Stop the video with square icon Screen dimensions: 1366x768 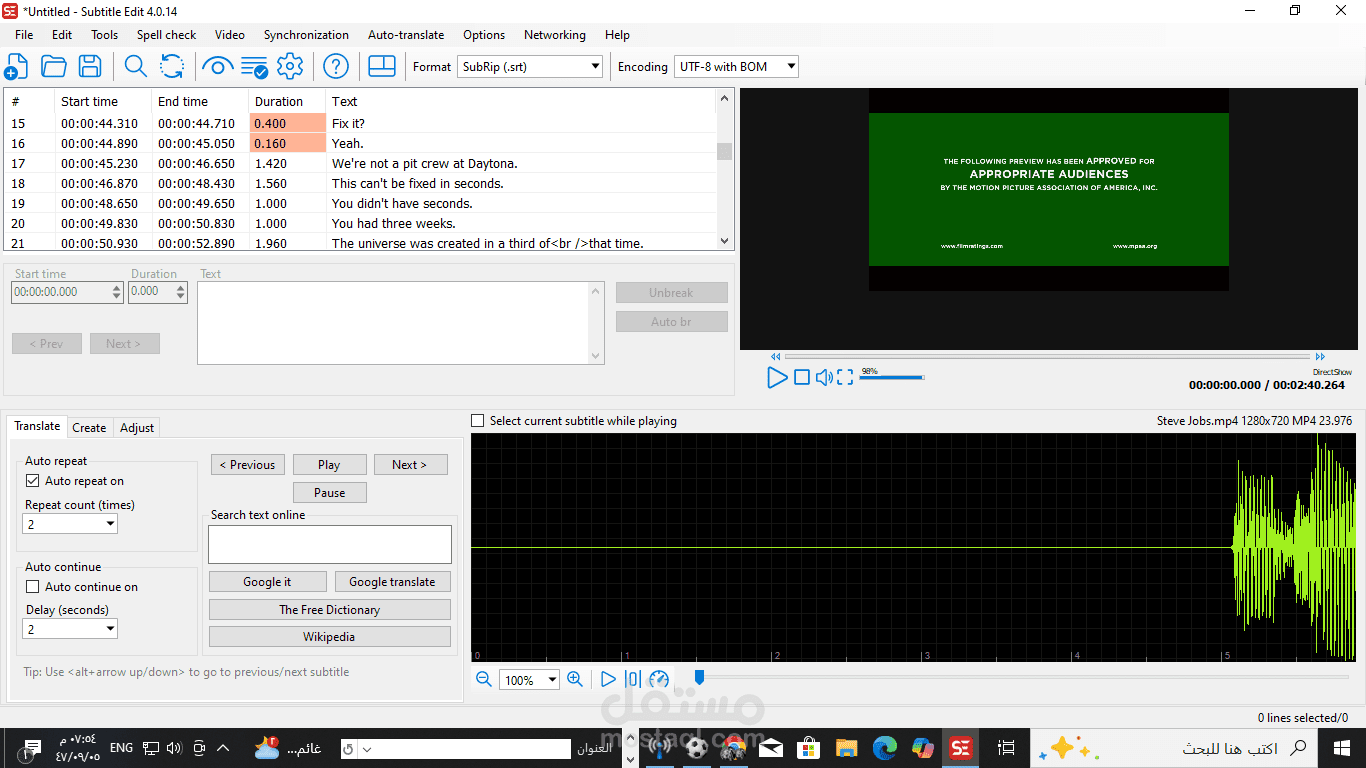[802, 377]
